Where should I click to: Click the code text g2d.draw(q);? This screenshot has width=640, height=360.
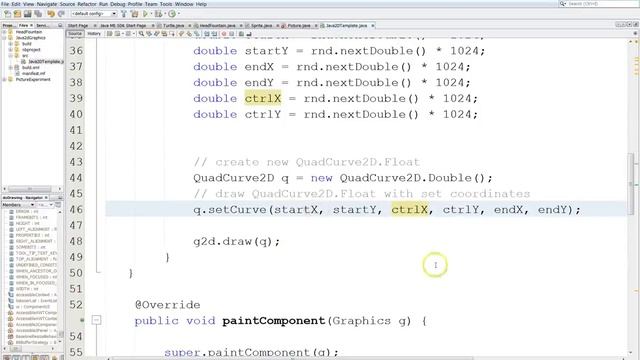tap(236, 241)
